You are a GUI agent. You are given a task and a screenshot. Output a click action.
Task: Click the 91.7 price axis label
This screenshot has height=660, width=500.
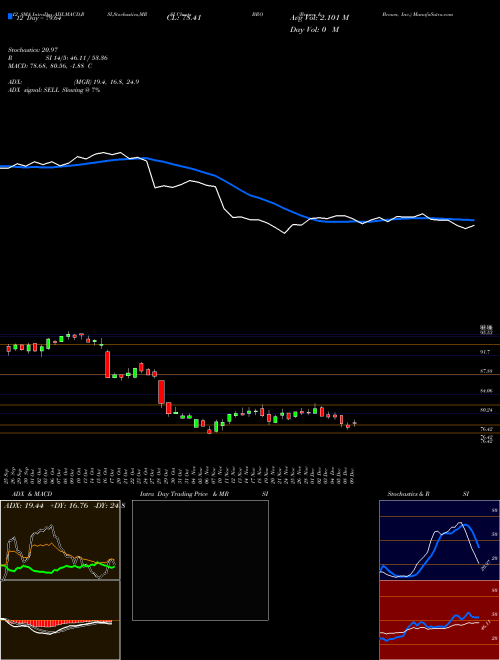point(485,351)
